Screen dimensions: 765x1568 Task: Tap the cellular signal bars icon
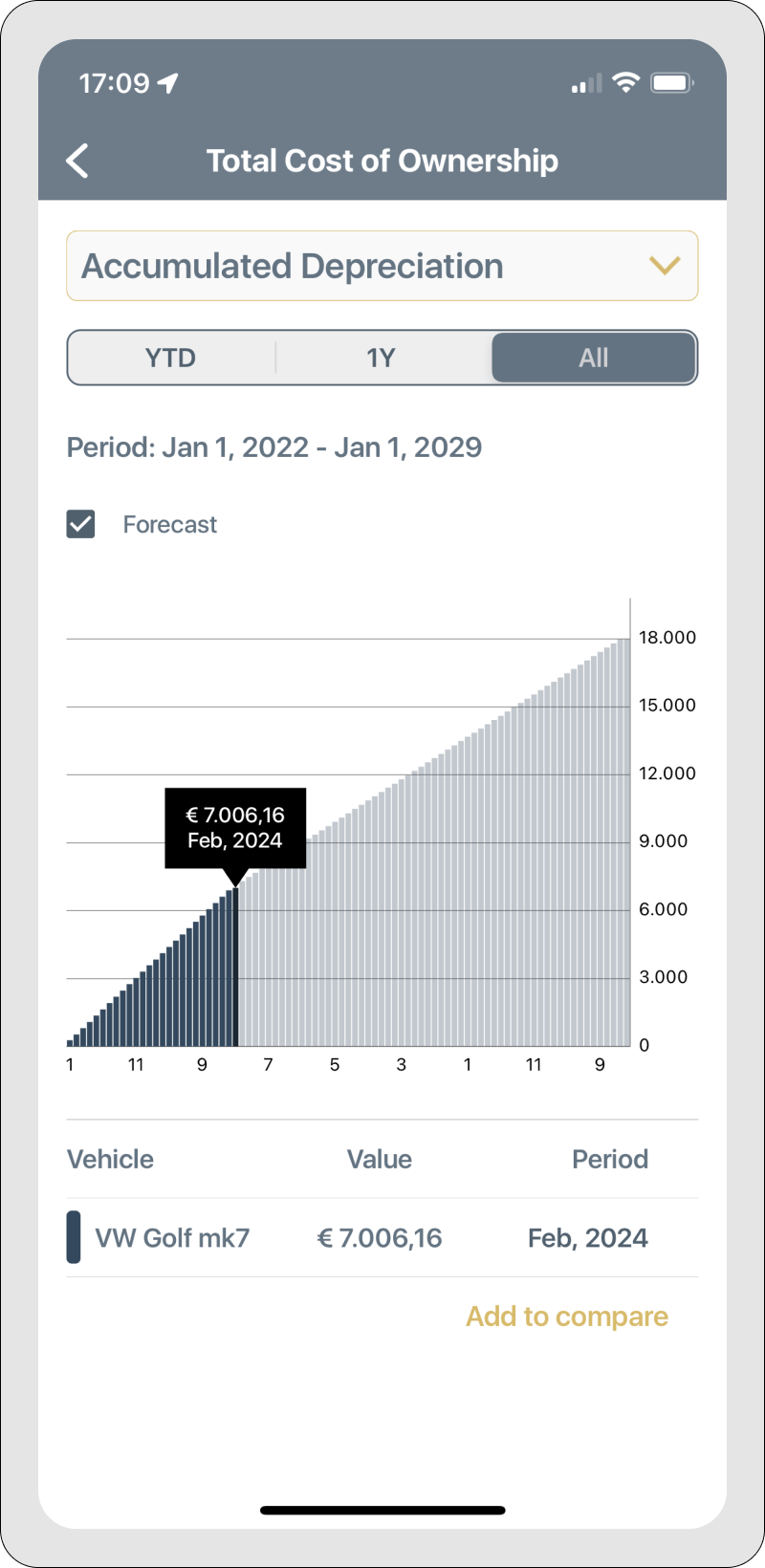(x=586, y=84)
